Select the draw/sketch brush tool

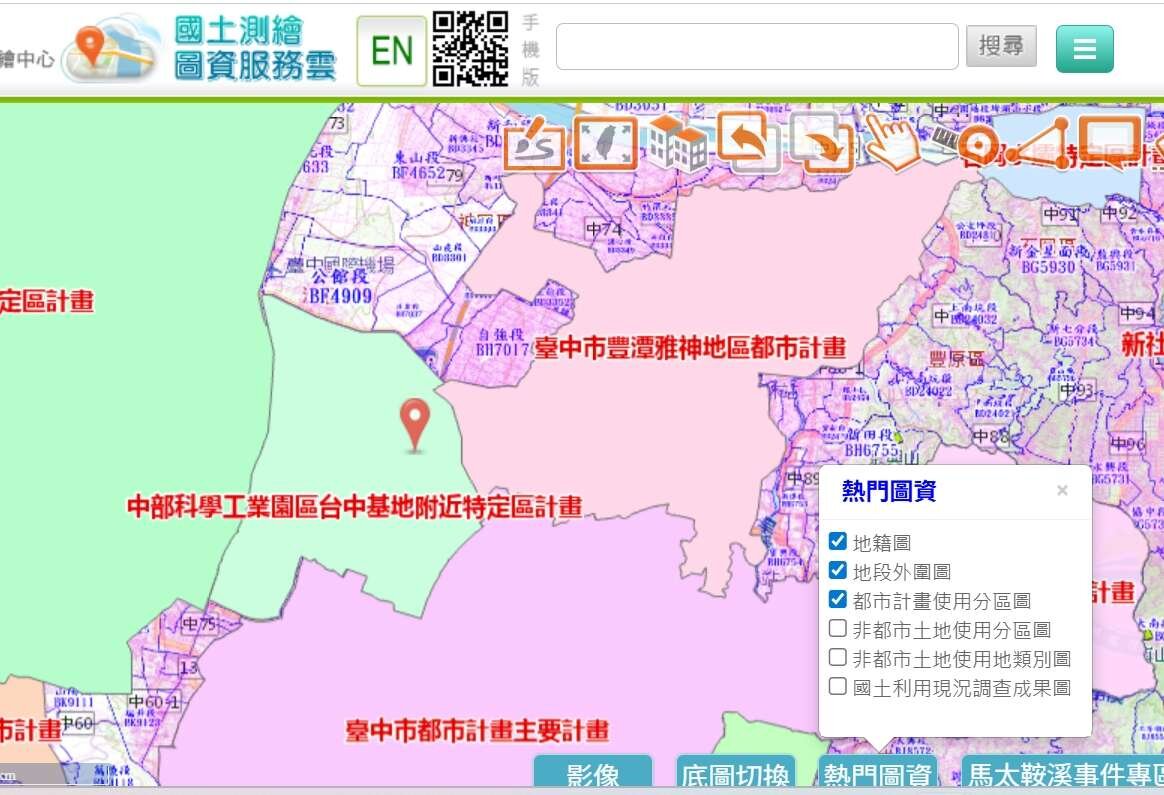[x=533, y=143]
